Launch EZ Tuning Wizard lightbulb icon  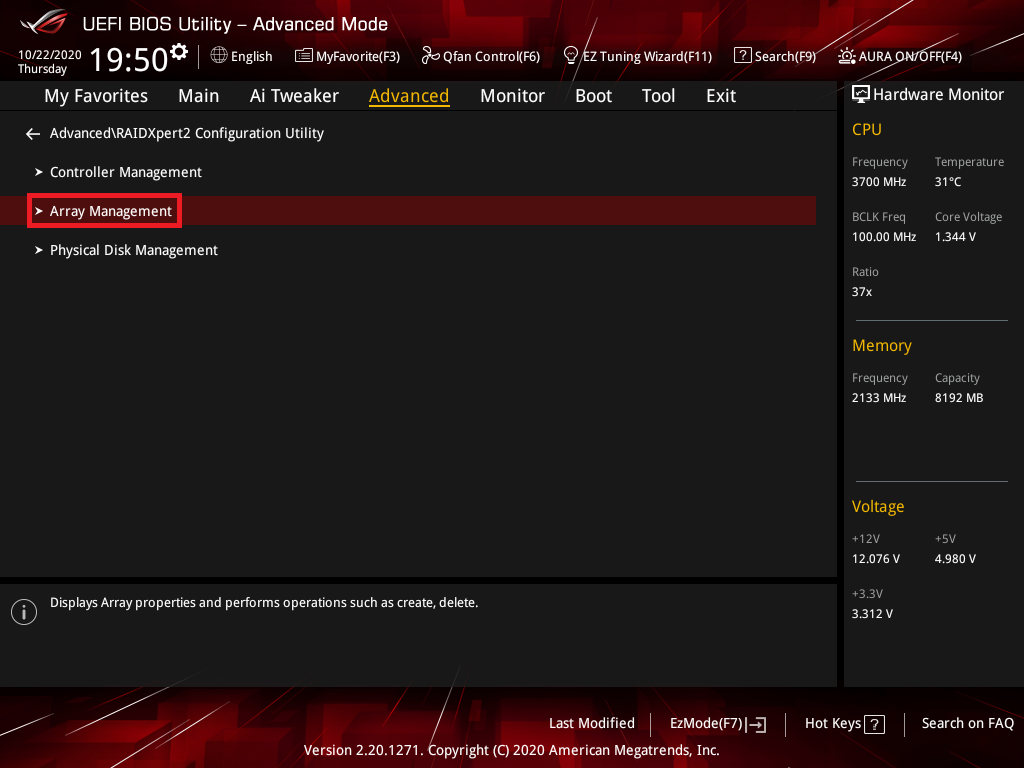coord(571,56)
